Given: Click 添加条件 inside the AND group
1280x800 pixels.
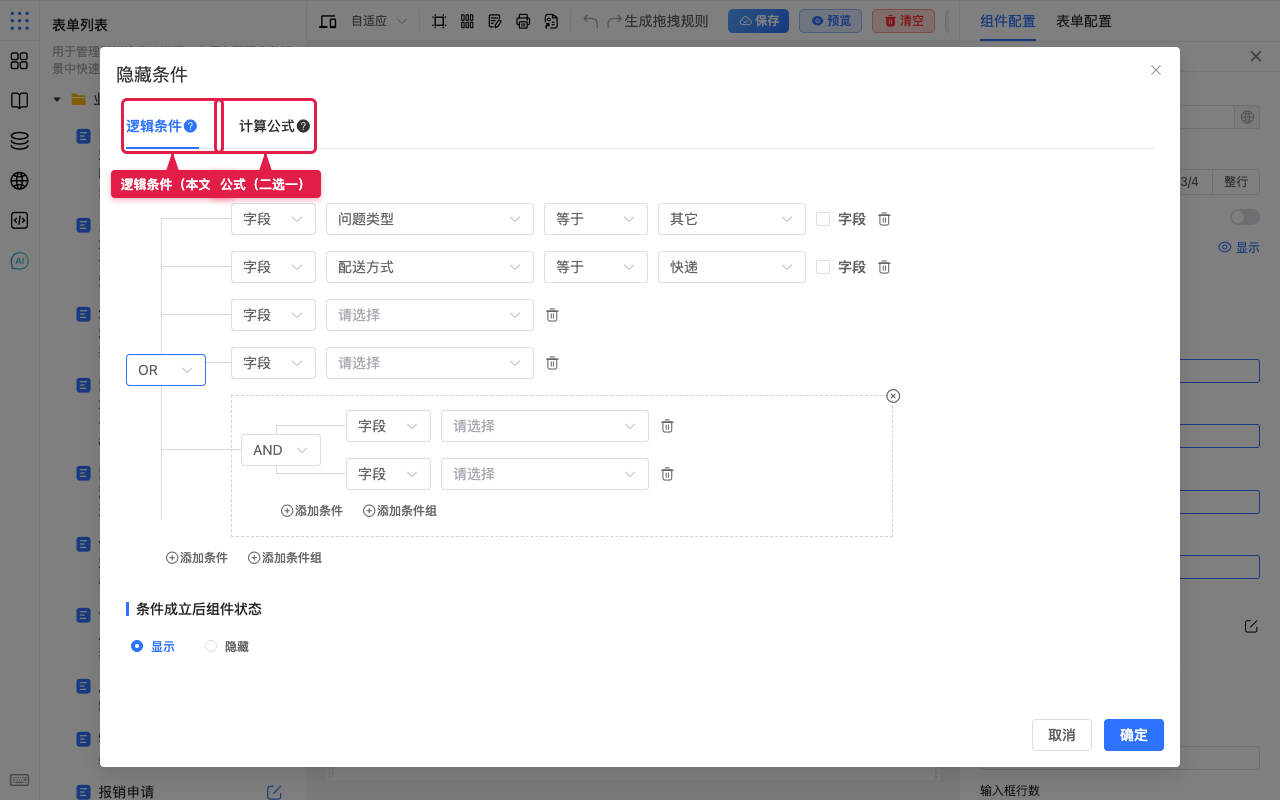Looking at the screenshot, I should tap(312, 510).
